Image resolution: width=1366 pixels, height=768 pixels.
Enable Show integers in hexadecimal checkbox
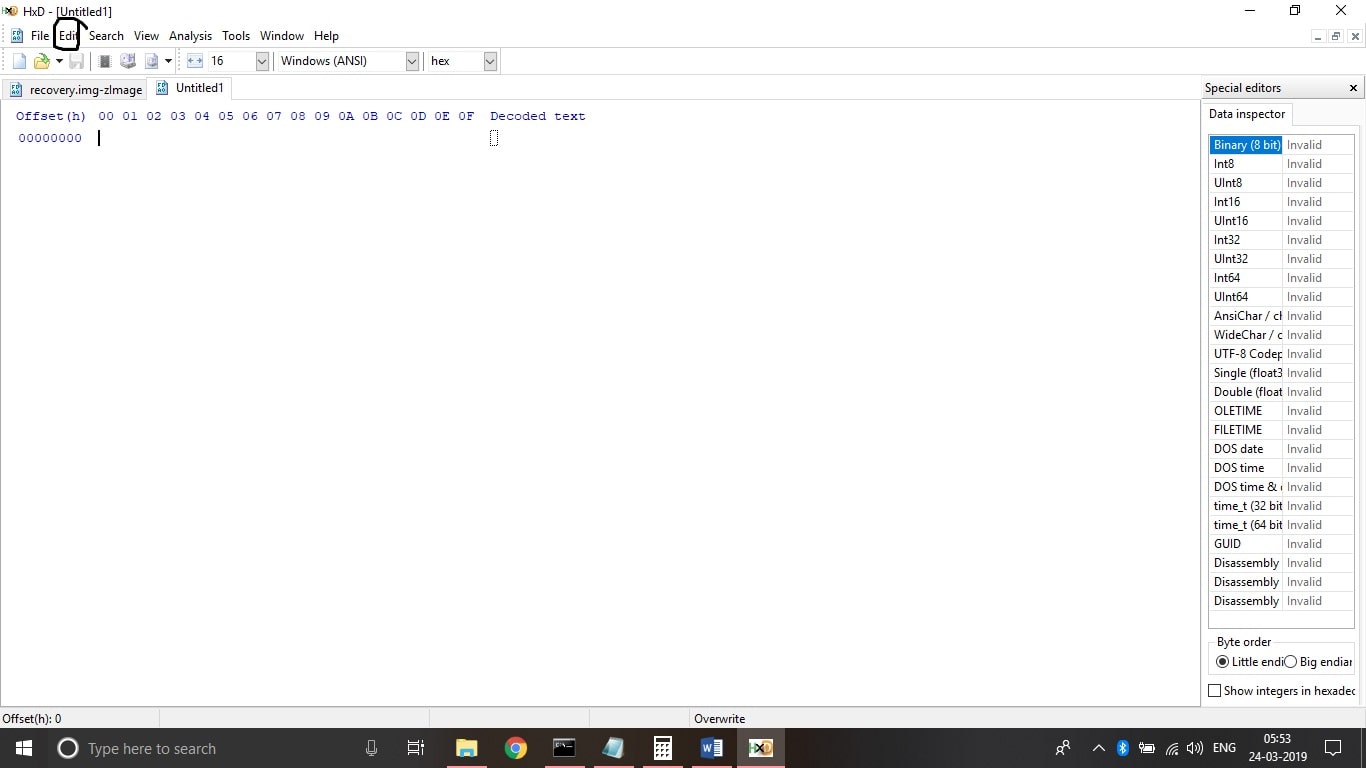(1215, 691)
